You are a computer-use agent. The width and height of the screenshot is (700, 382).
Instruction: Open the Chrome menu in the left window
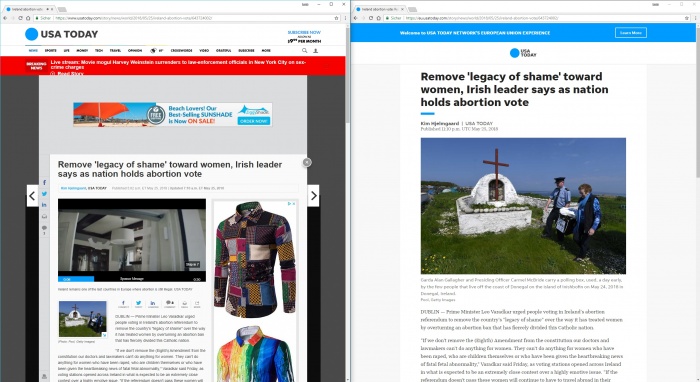[x=345, y=18]
